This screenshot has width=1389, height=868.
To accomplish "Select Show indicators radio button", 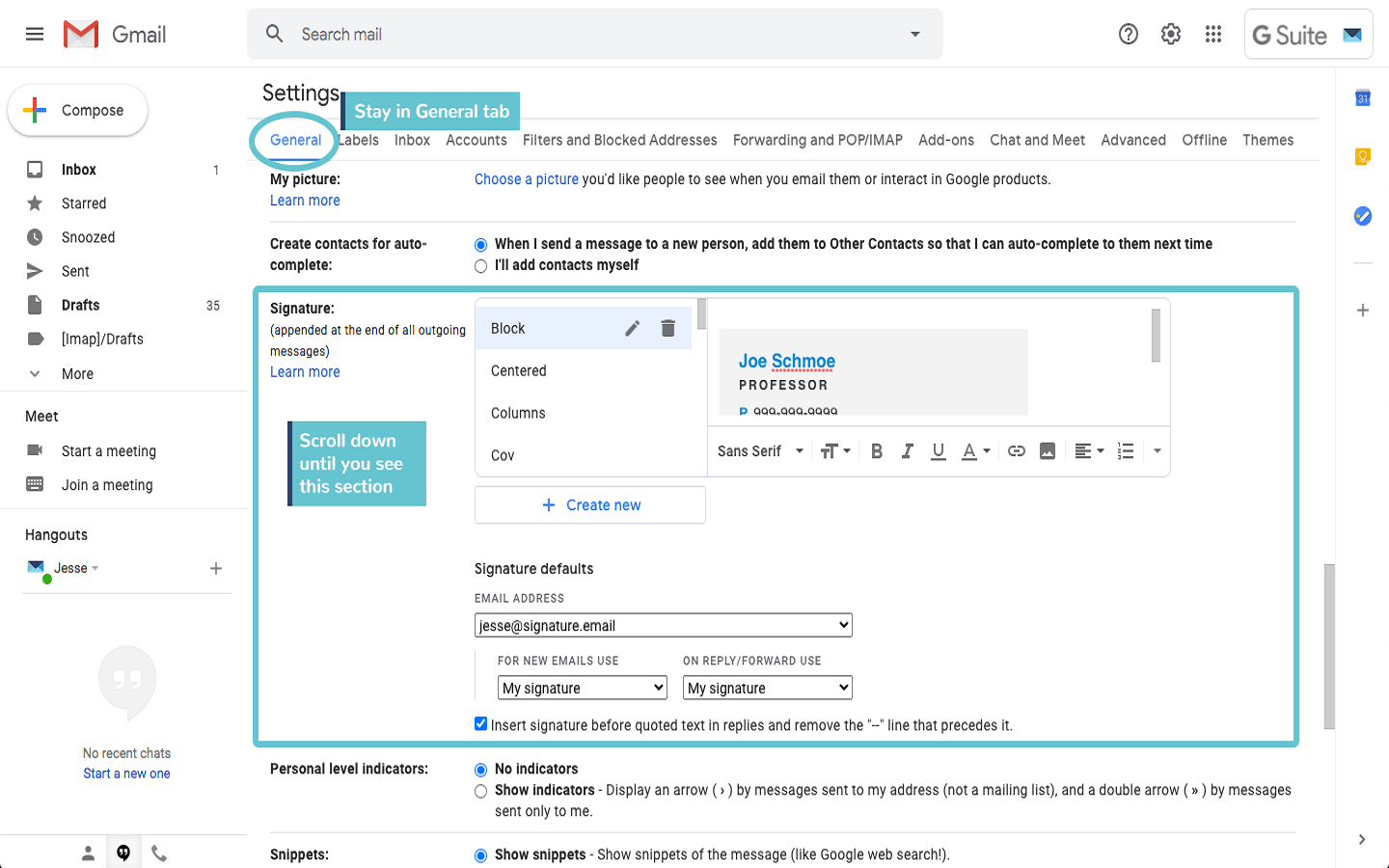I will tap(480, 791).
